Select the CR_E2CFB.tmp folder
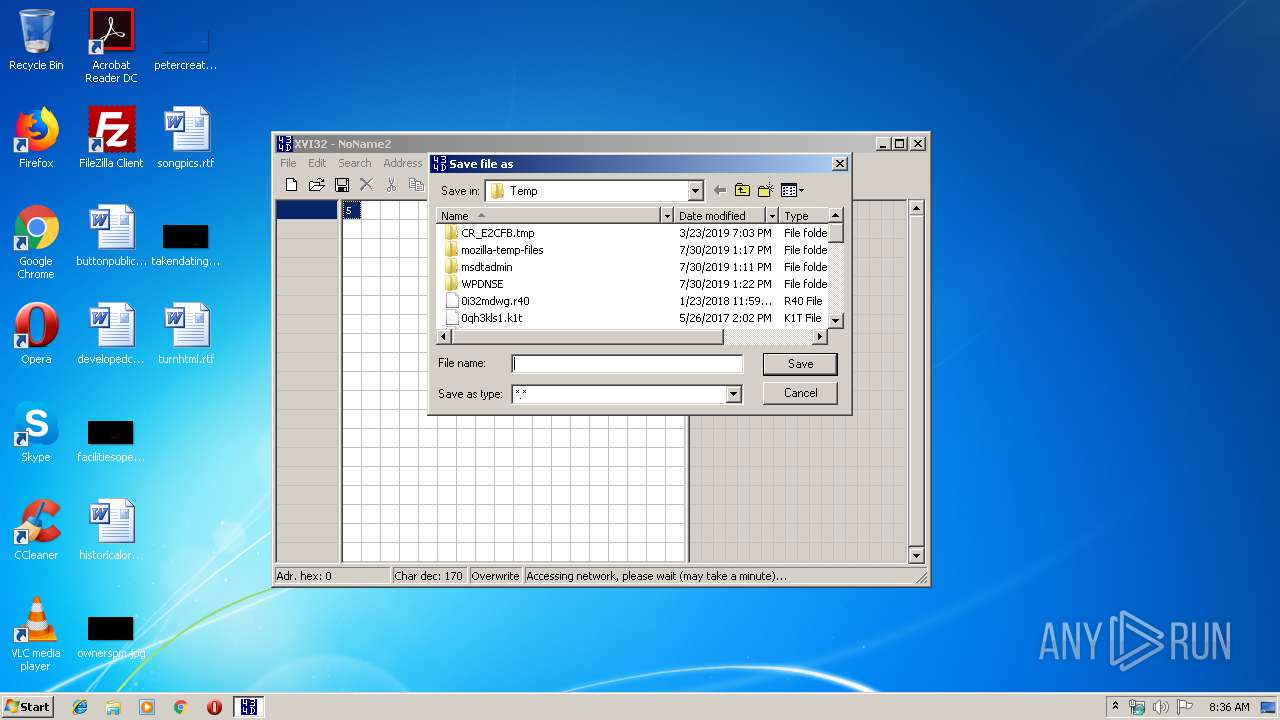Image resolution: width=1280 pixels, height=720 pixels. tap(490, 233)
